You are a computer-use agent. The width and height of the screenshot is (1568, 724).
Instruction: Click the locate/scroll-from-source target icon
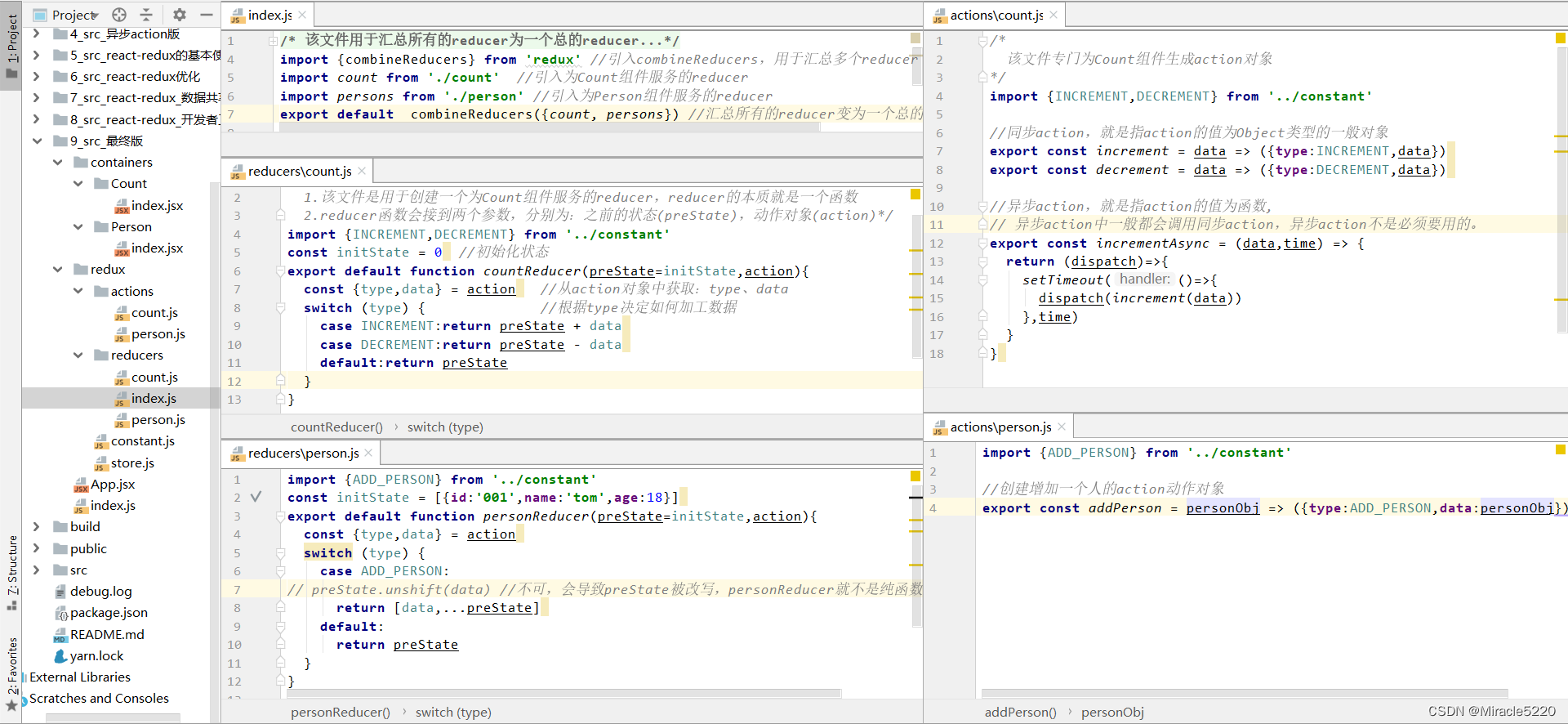[x=119, y=15]
